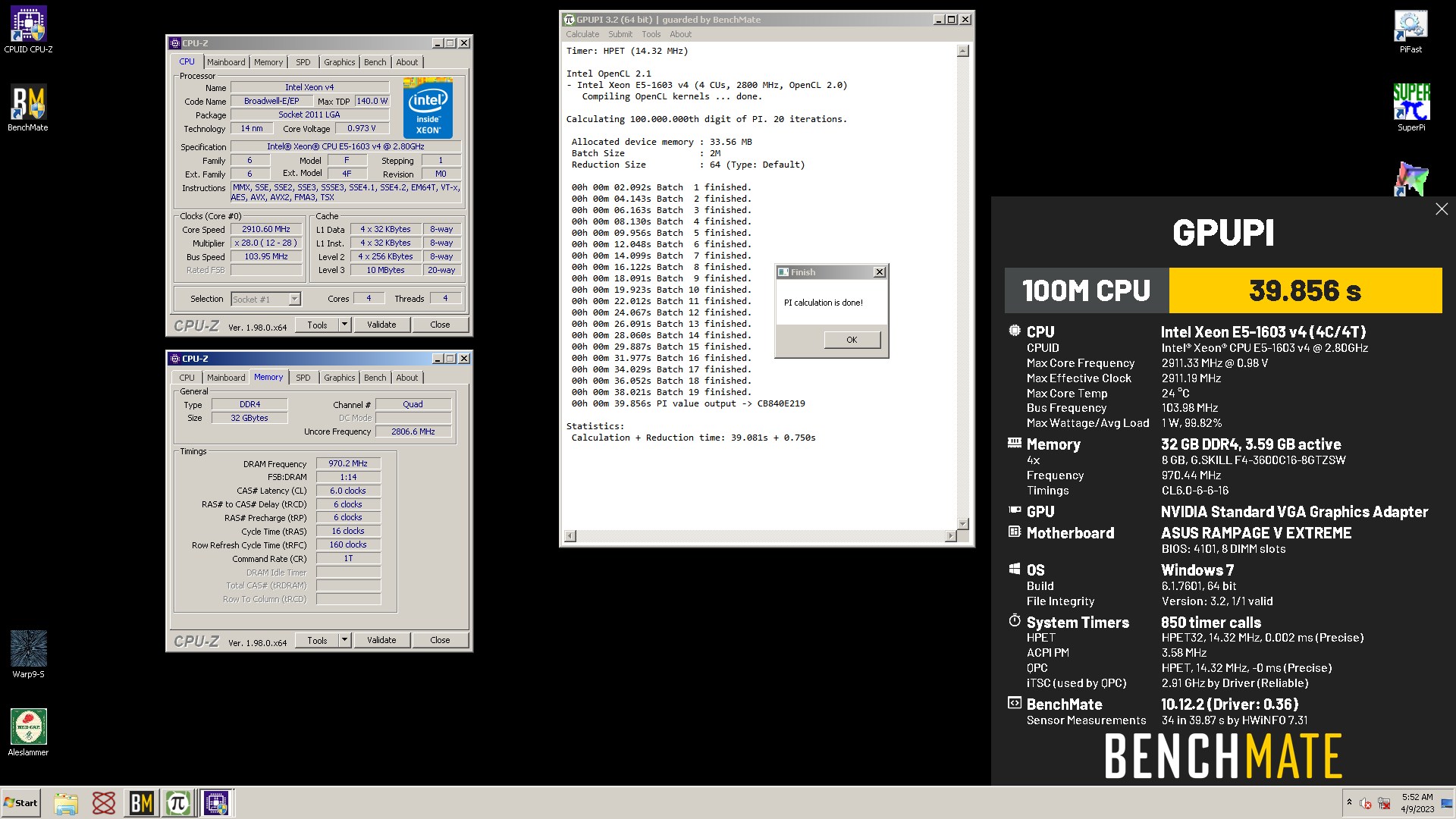1456x819 pixels.
Task: Click the Intel Xeon logo in CPU-Z
Action: point(428,108)
